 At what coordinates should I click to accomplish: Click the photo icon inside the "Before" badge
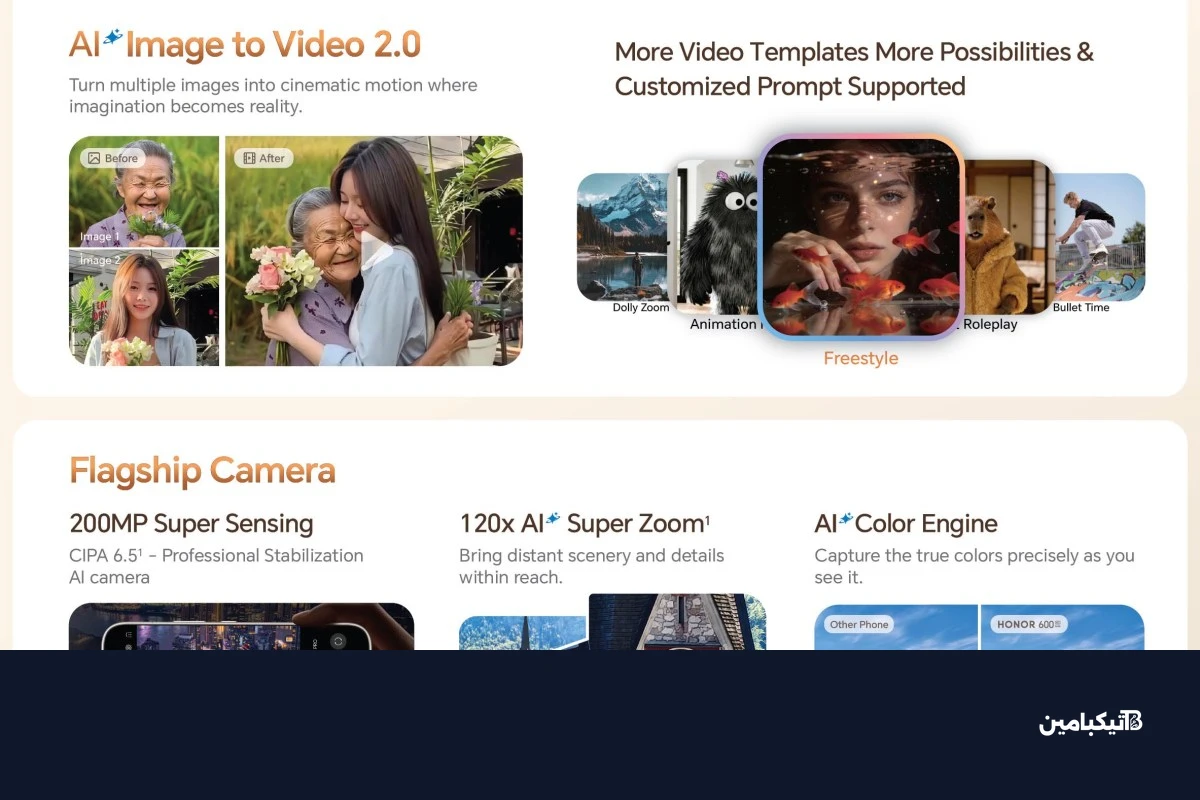92,157
